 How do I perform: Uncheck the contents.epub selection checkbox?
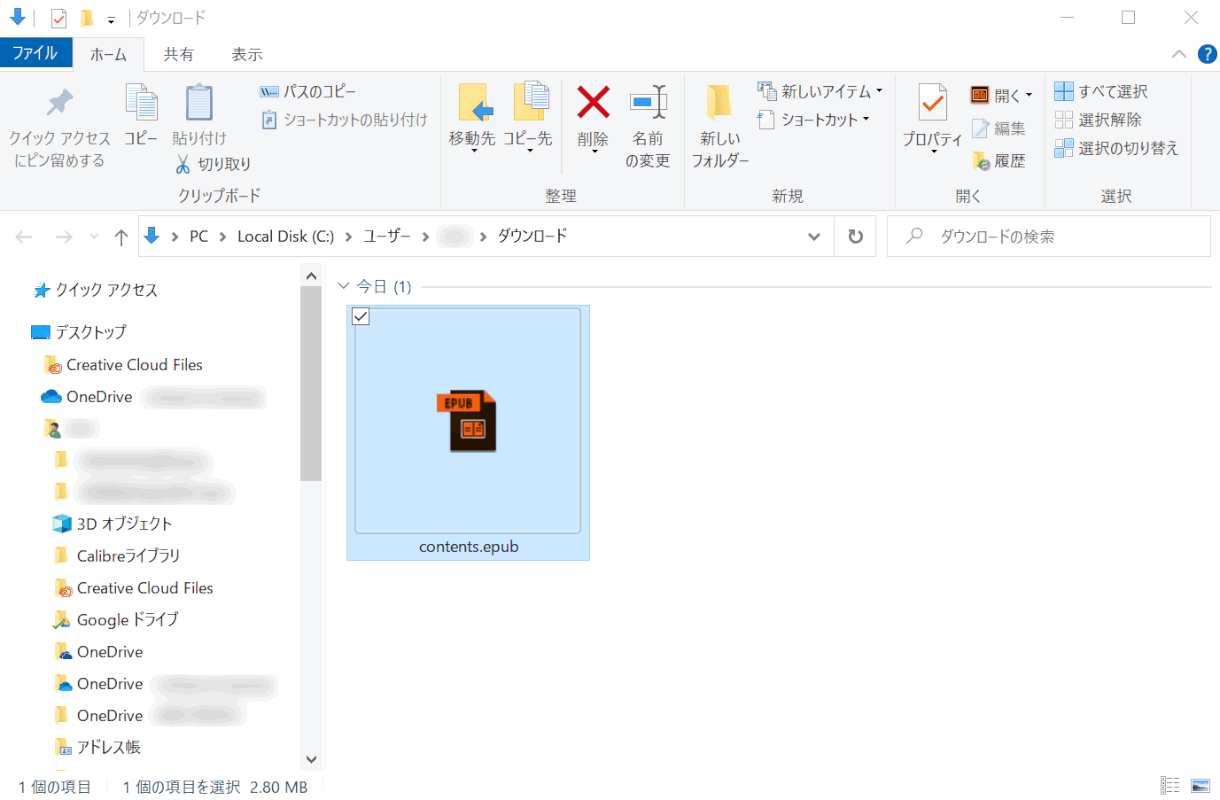(x=362, y=317)
